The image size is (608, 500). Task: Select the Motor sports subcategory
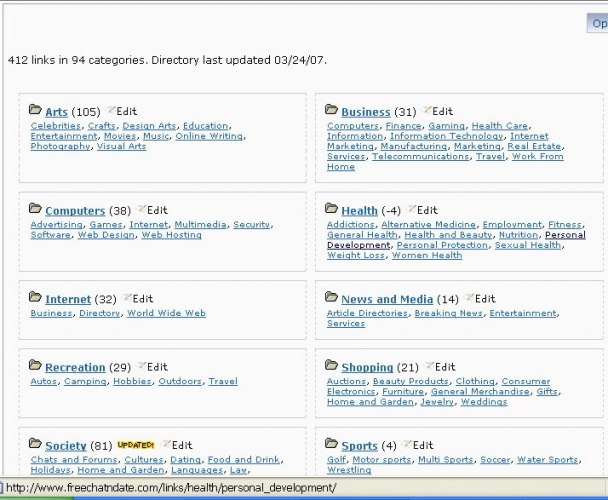coord(382,459)
